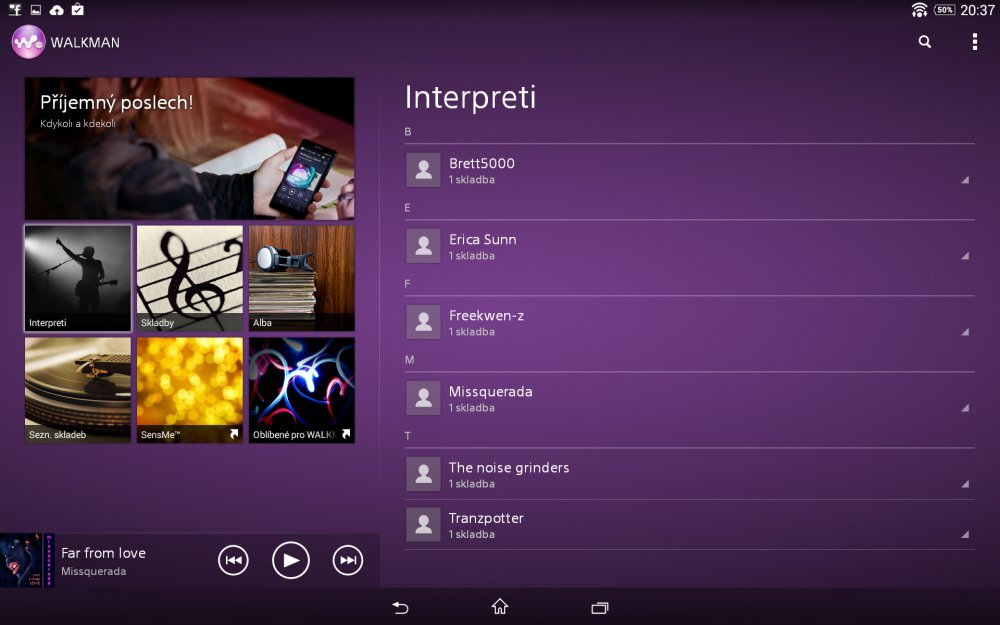The width and height of the screenshot is (1000, 625).
Task: Jump back to previous track
Action: 233,560
